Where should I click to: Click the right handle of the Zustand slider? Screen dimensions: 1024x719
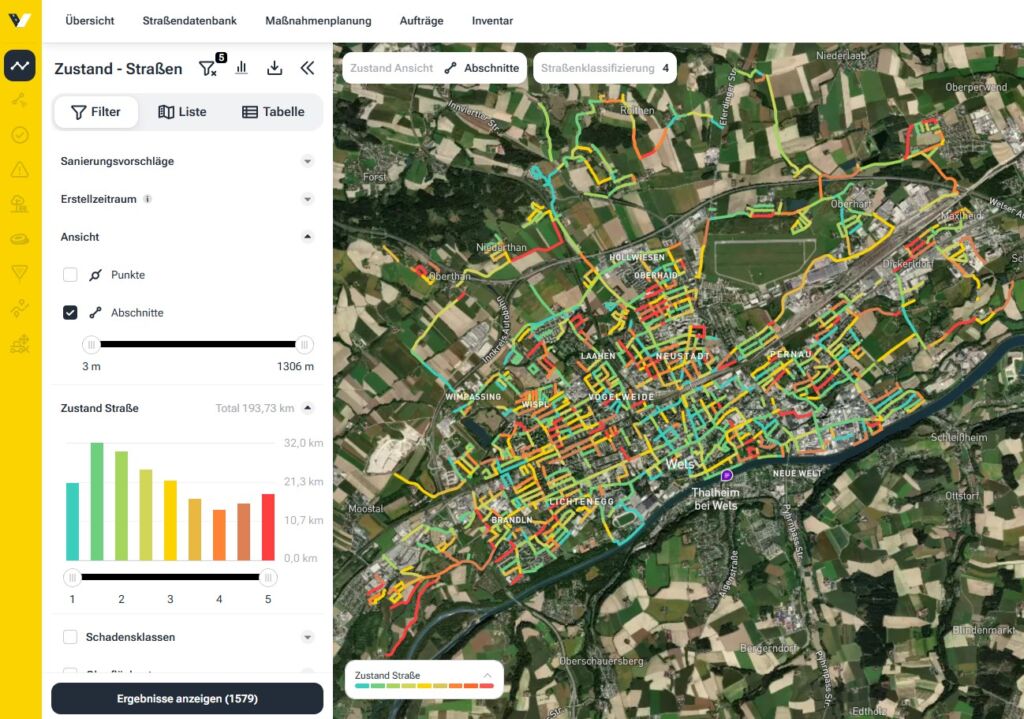click(x=268, y=577)
